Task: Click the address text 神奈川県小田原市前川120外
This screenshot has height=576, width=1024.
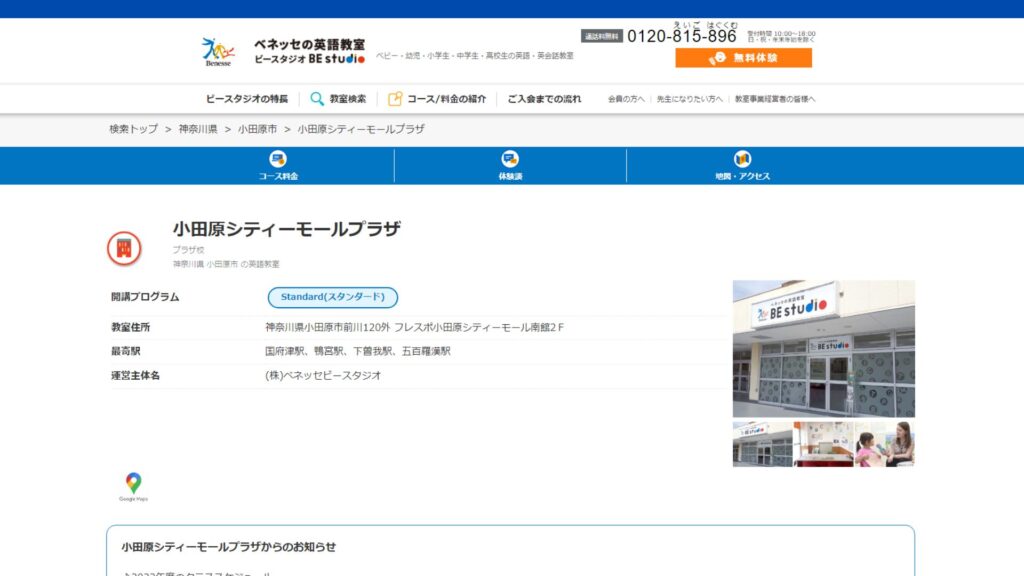Action: point(327,327)
